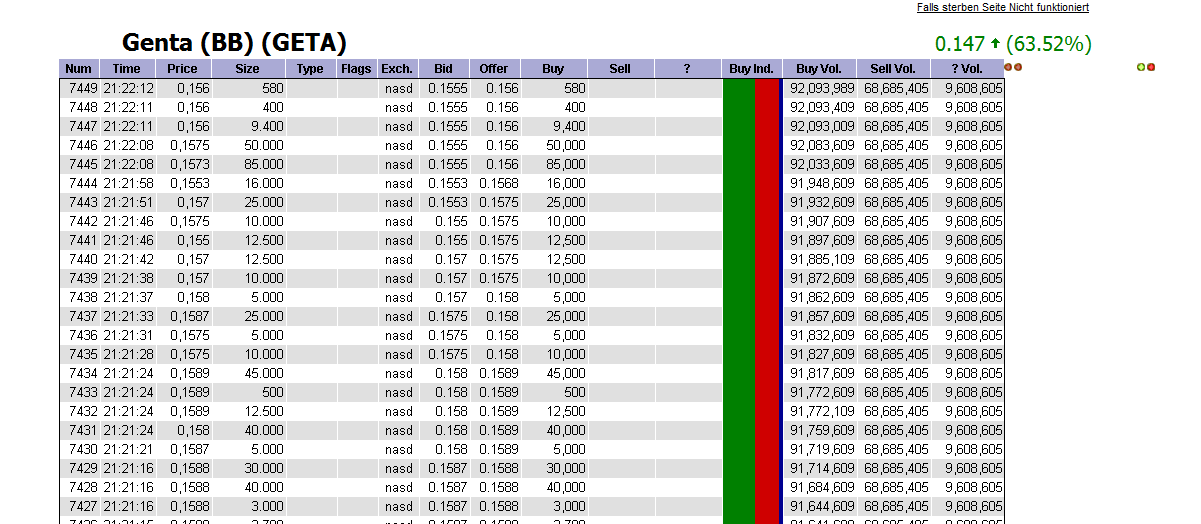1201x524 pixels.
Task: Sort by the Time column header
Action: 127,69
